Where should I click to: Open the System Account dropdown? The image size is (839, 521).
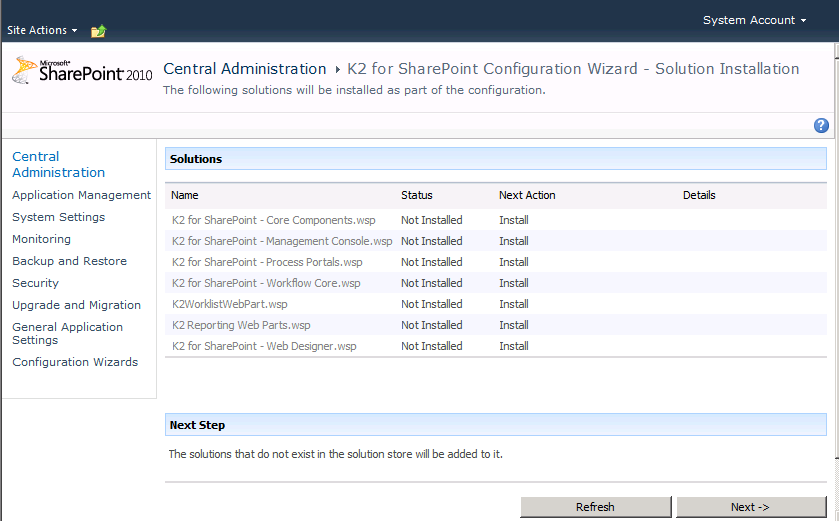point(754,20)
